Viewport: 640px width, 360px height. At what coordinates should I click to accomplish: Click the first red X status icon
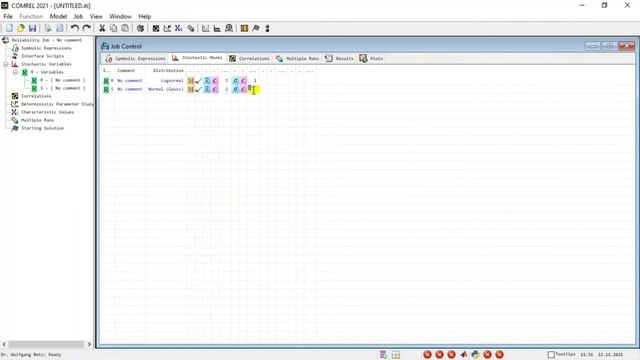pos(427,354)
